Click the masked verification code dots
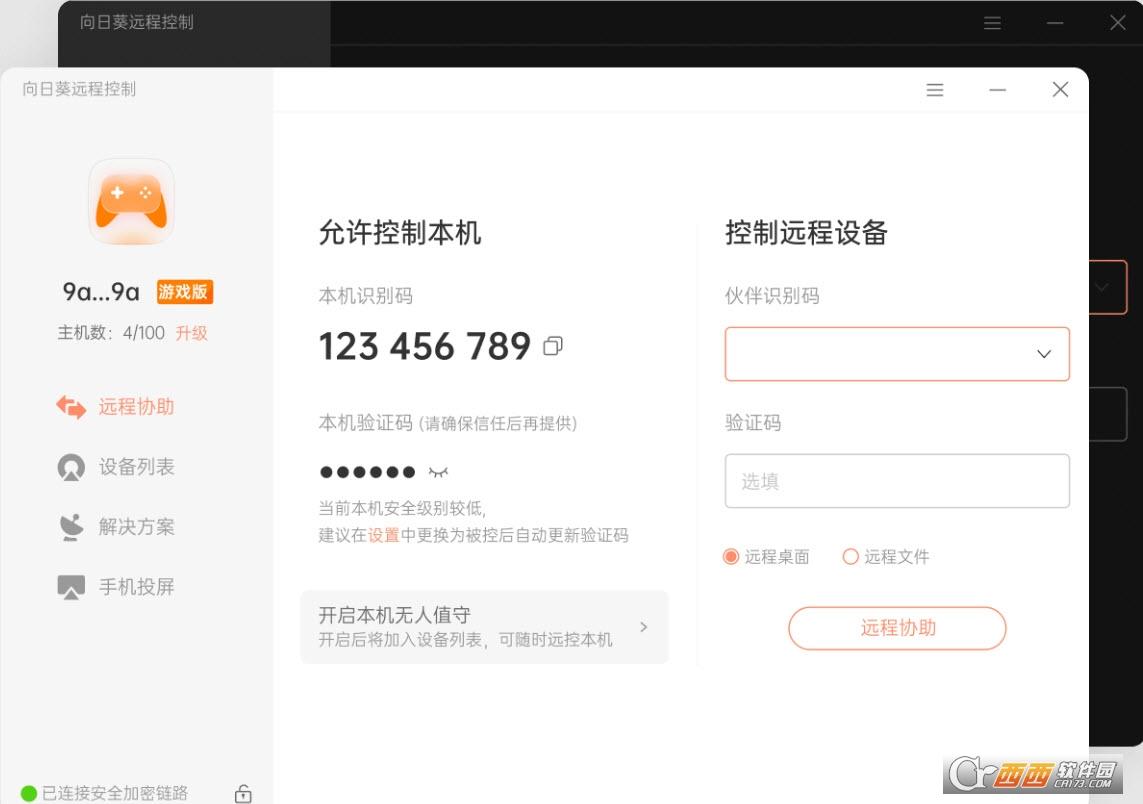1143x804 pixels. [367, 472]
